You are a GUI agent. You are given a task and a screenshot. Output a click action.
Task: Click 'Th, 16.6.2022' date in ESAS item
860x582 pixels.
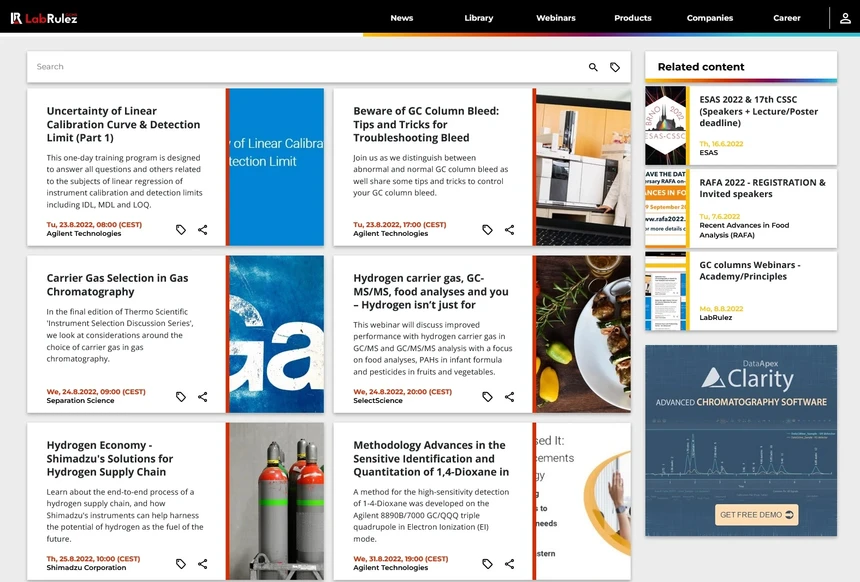[721, 144]
